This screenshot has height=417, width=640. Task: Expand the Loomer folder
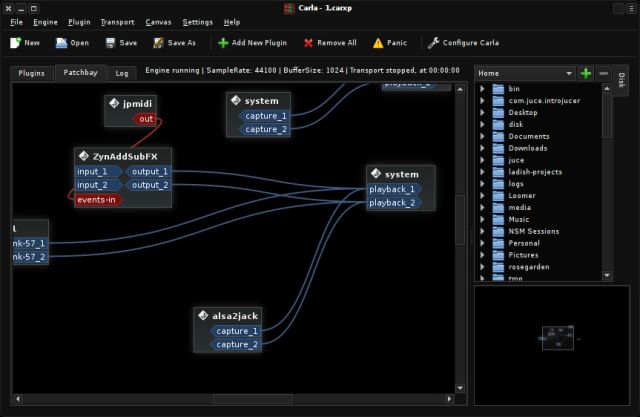tap(482, 195)
